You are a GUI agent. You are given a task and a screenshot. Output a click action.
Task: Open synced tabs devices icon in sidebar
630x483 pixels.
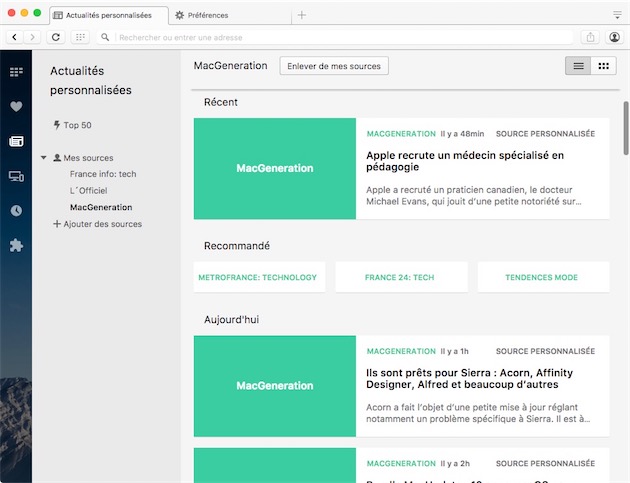tap(16, 176)
